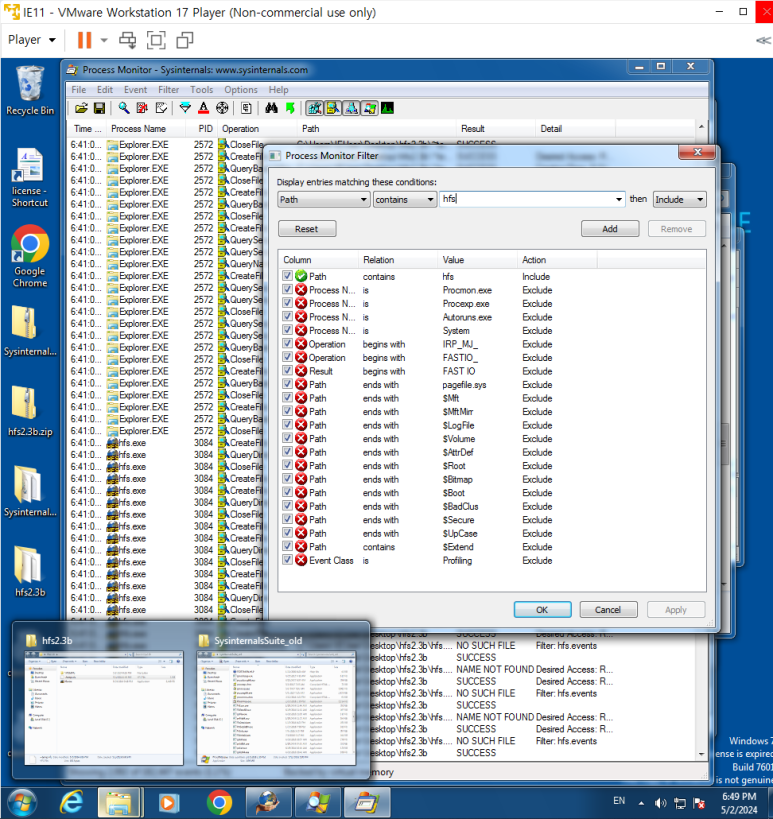This screenshot has width=773, height=819.
Task: Click the event list scrollbar up arrow
Action: 701,127
